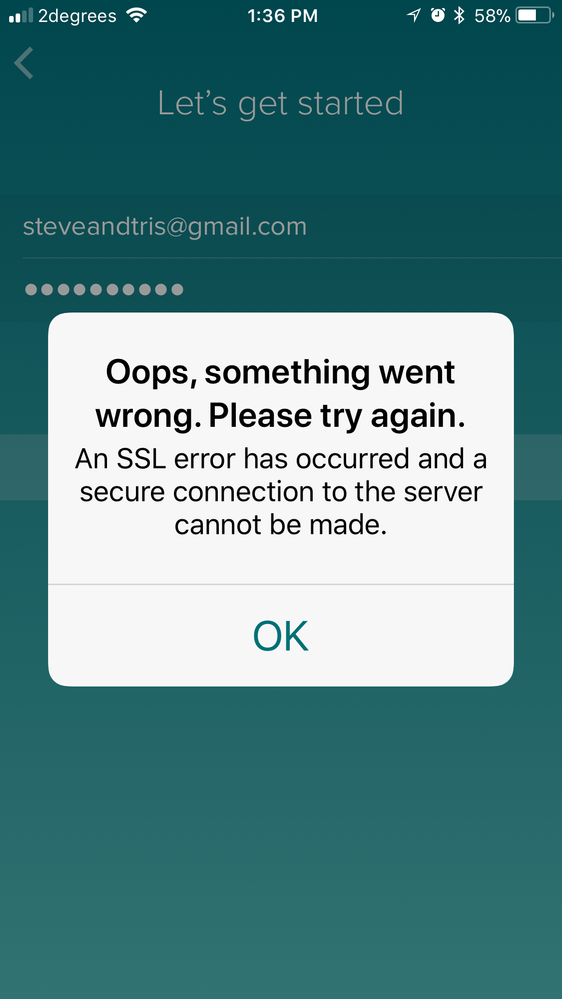Tap the OK button in the alert
The height and width of the screenshot is (999, 562).
pyautogui.click(x=280, y=635)
